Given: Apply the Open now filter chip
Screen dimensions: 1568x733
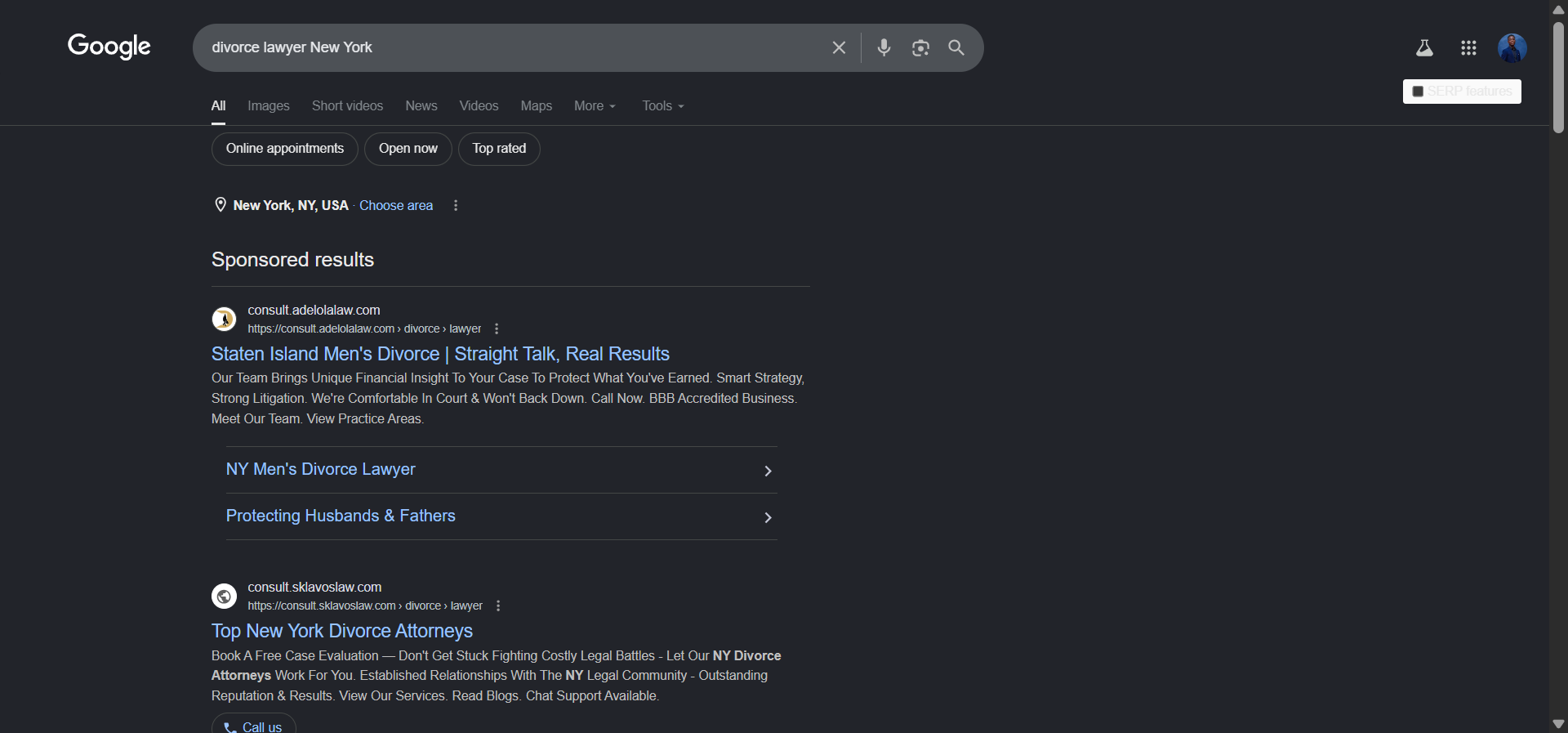Looking at the screenshot, I should [x=408, y=149].
